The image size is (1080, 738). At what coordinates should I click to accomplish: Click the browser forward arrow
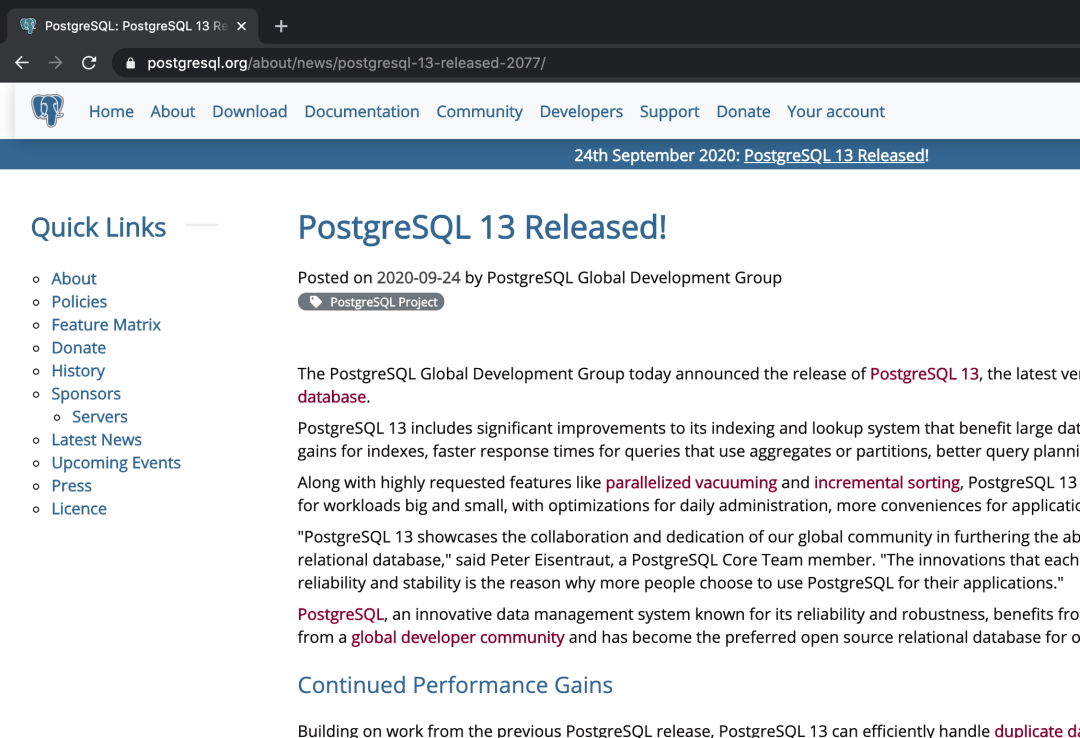[56, 62]
